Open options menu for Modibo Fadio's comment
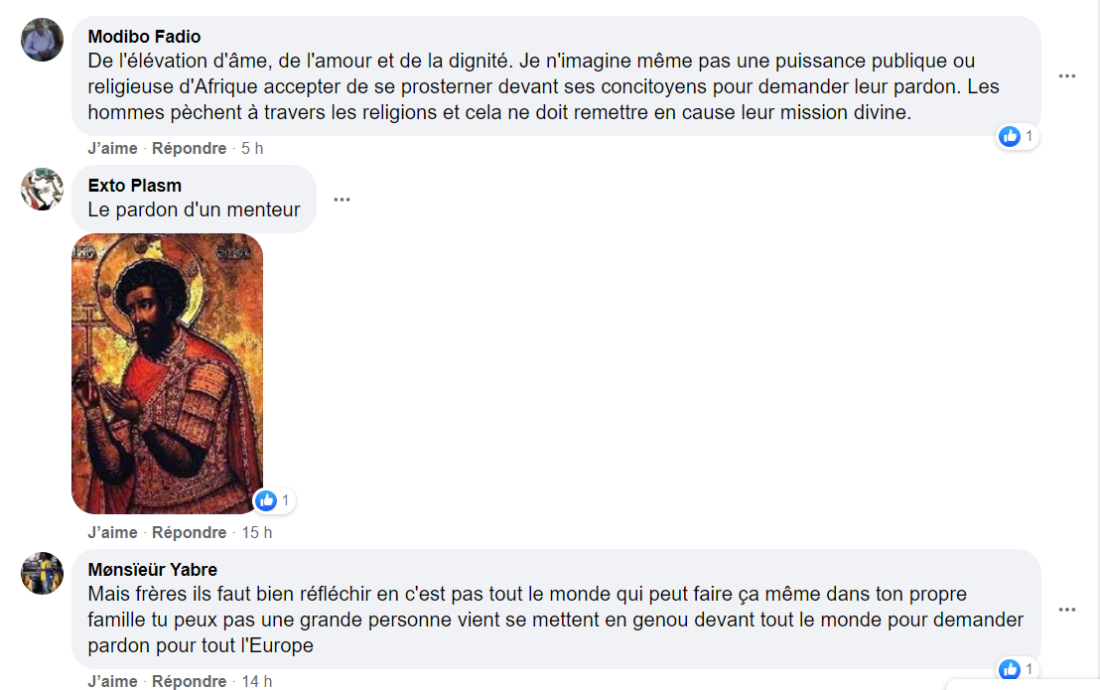The height and width of the screenshot is (690, 1100). coord(1067,76)
